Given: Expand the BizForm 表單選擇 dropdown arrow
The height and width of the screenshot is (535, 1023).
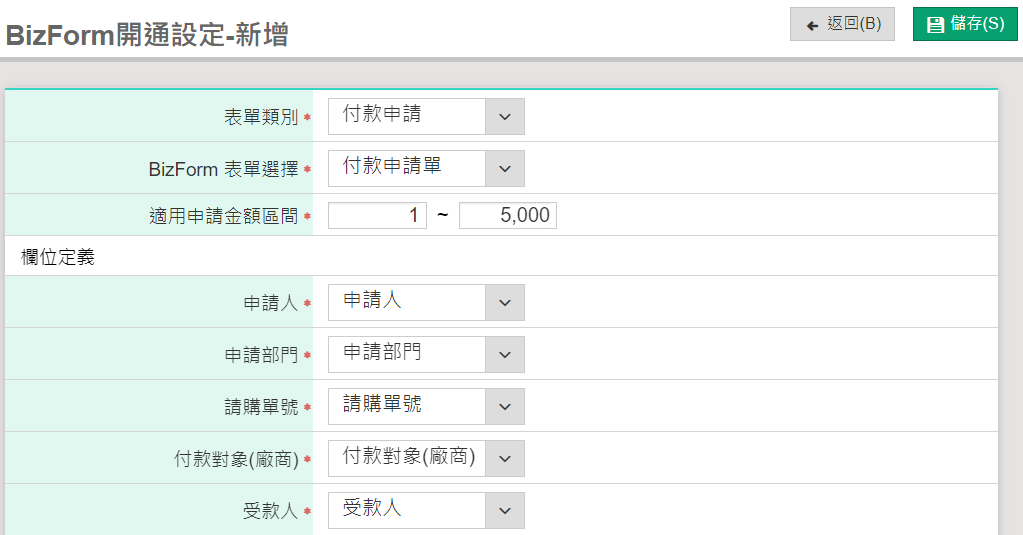Looking at the screenshot, I should click(x=504, y=168).
